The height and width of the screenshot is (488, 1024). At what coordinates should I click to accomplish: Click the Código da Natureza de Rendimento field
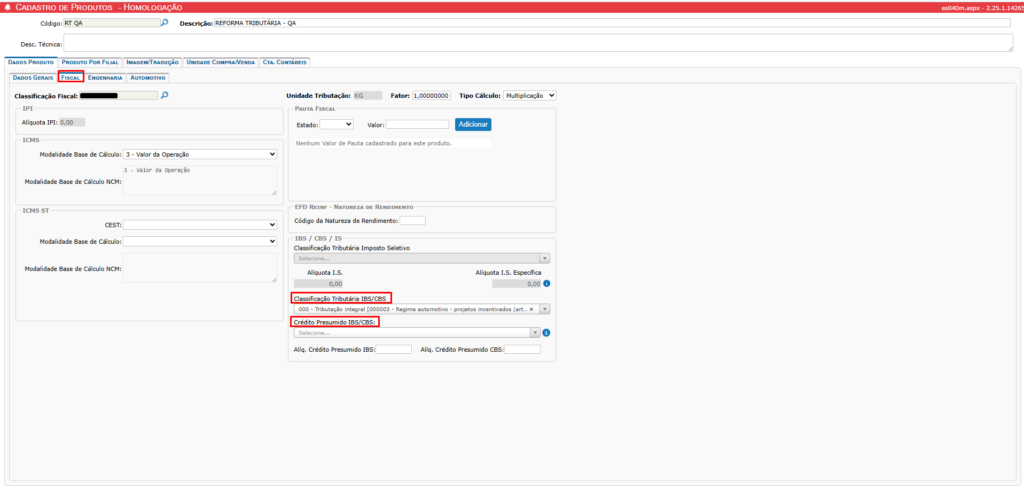(412, 220)
